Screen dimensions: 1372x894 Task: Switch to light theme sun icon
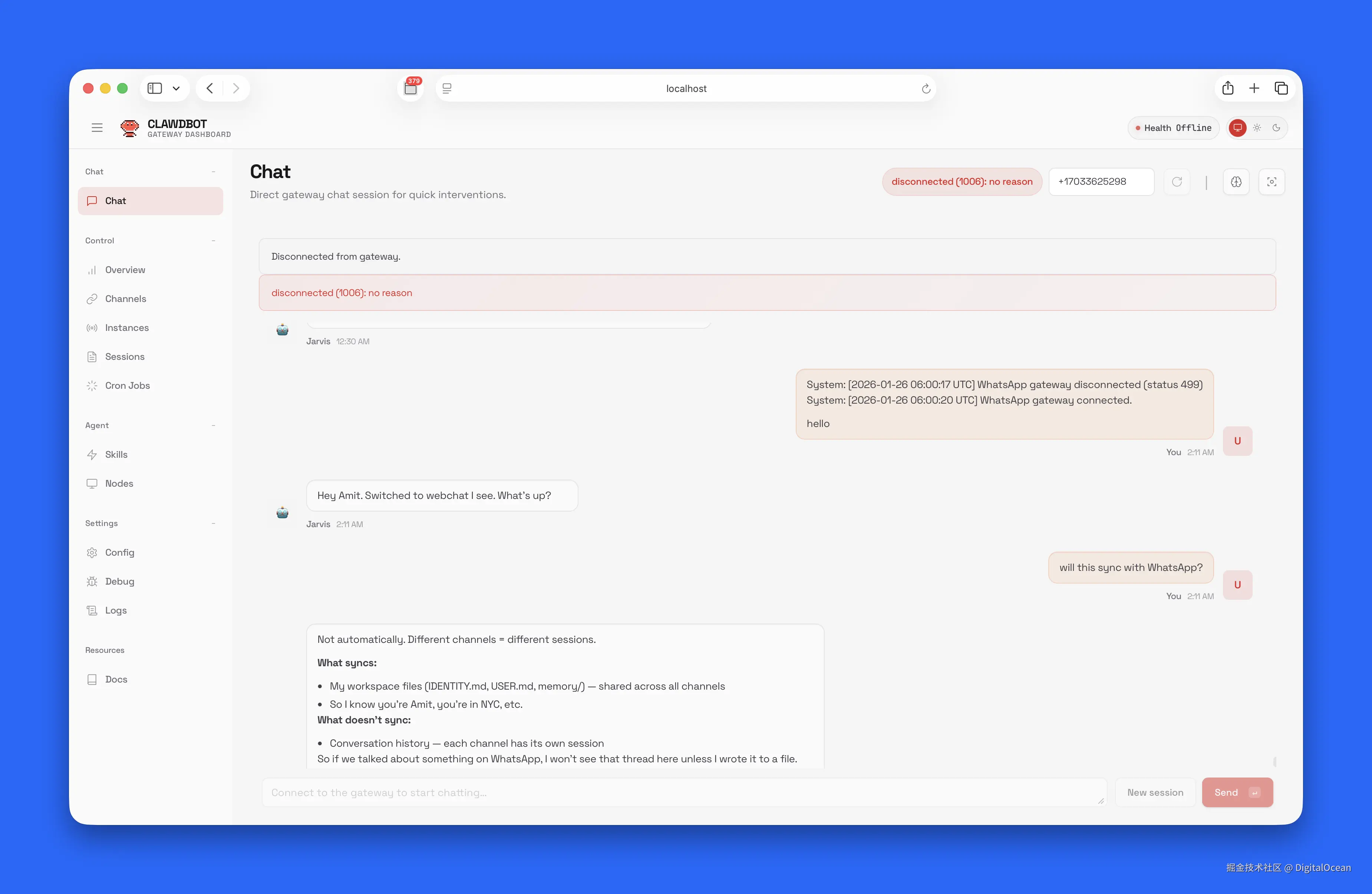[1257, 128]
